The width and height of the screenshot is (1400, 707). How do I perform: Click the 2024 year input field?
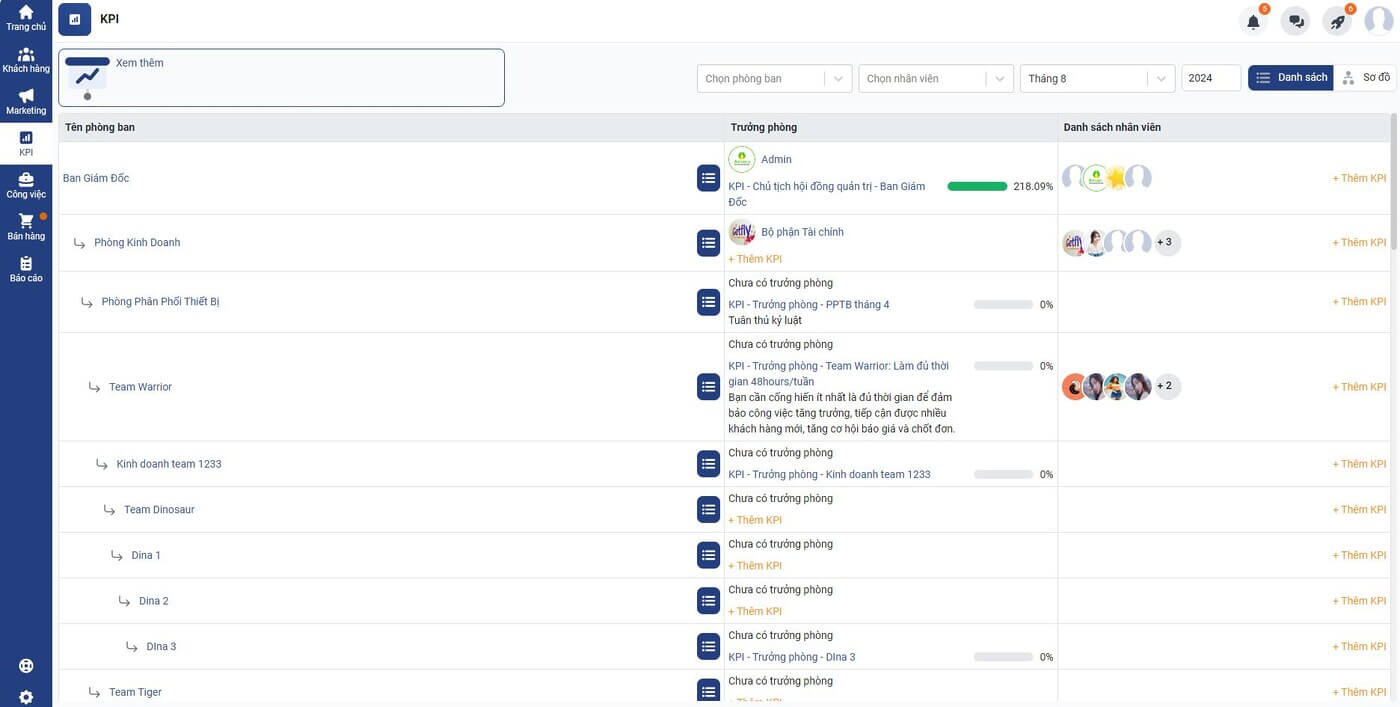pos(1211,79)
